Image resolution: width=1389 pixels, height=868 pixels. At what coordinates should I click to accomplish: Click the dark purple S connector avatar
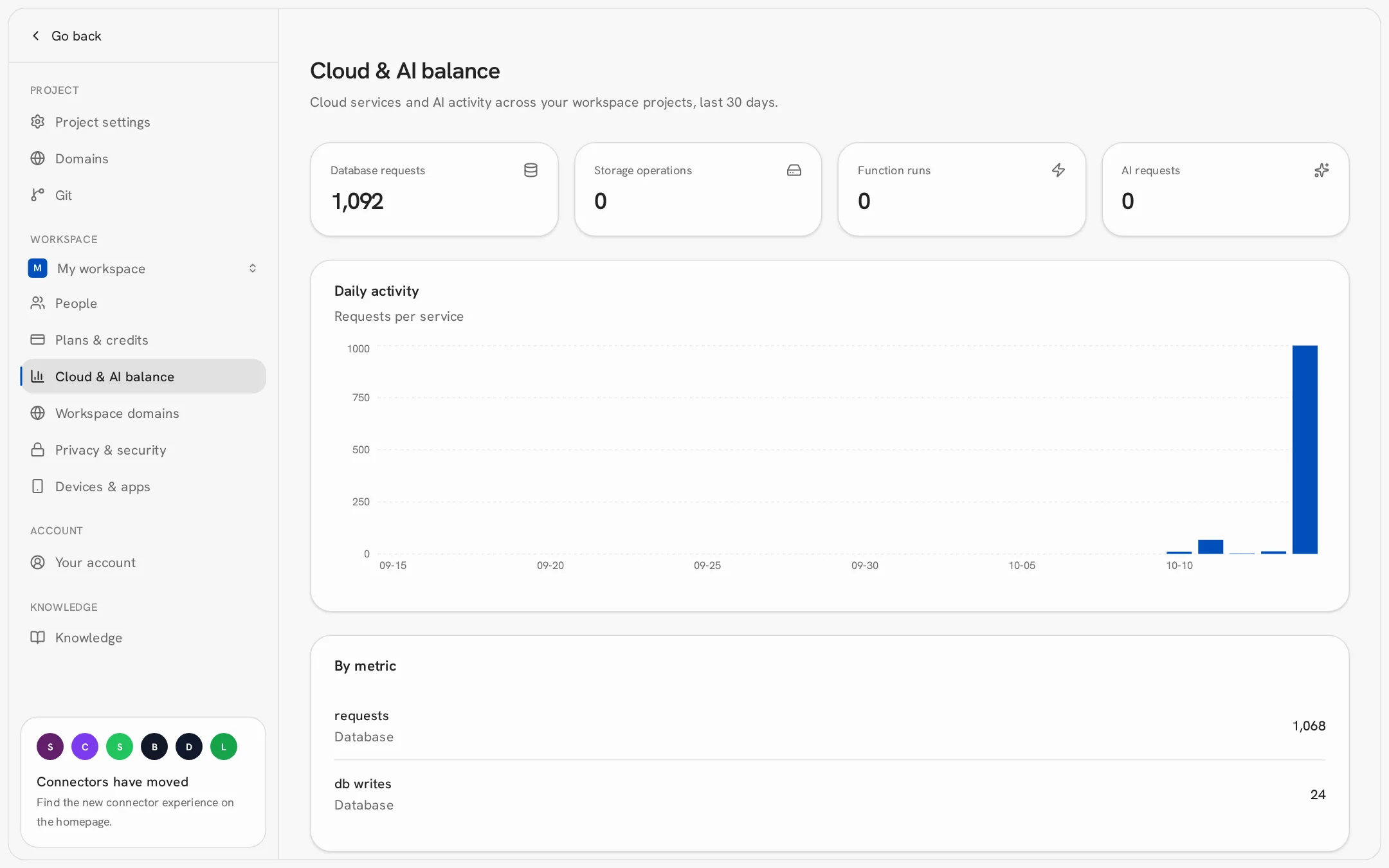click(50, 746)
